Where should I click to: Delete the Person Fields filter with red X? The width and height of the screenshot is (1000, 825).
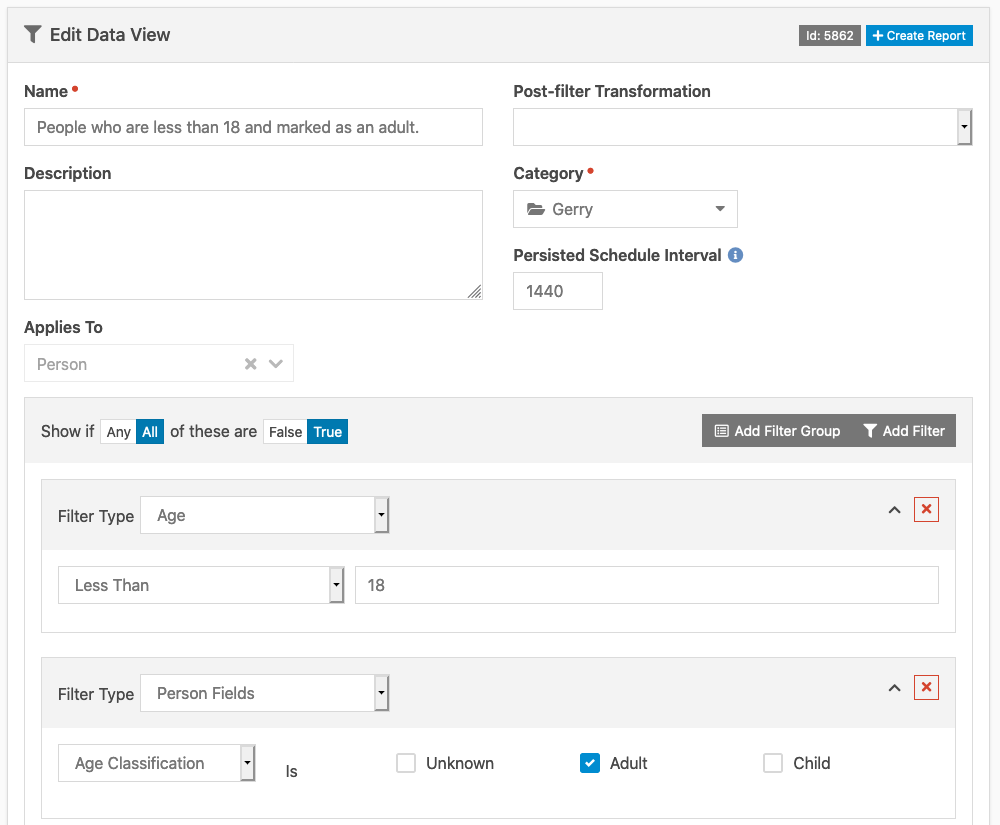(x=926, y=687)
